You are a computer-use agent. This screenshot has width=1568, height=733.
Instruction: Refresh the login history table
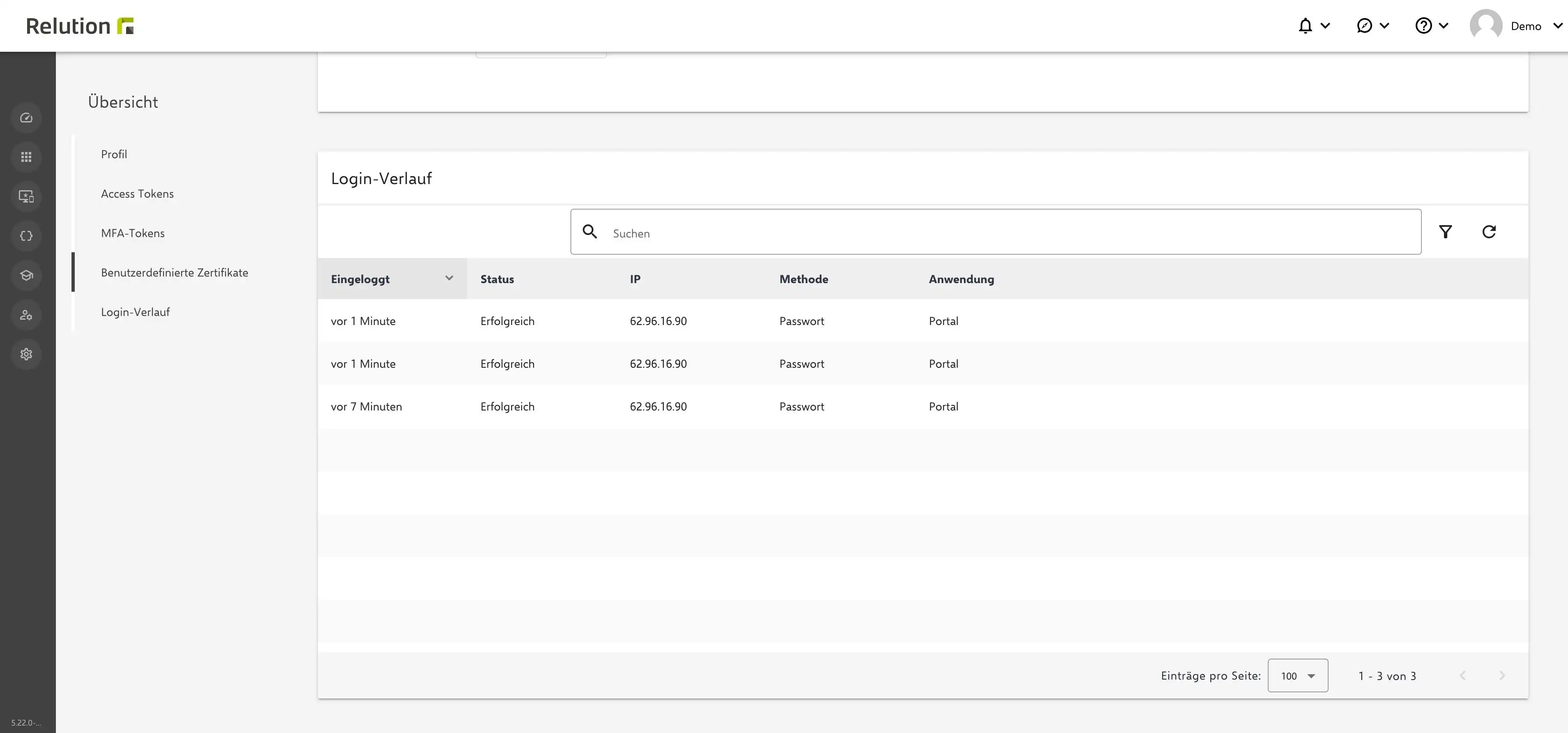(x=1489, y=232)
